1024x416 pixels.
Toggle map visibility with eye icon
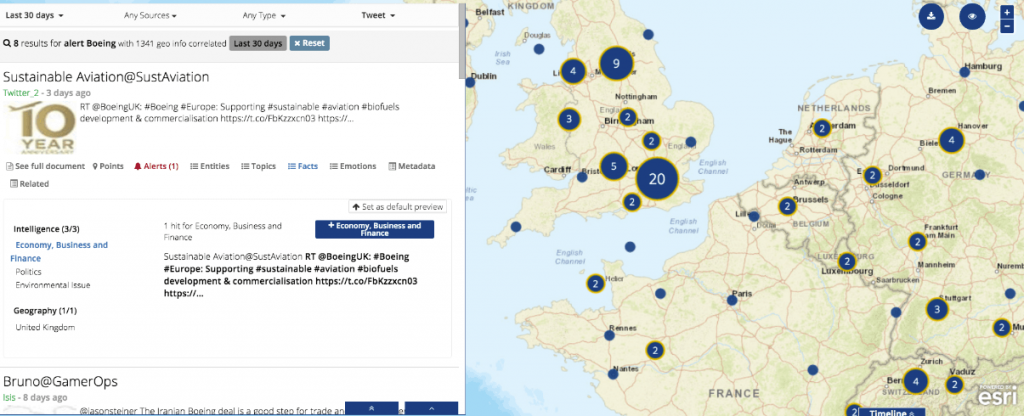(x=972, y=17)
